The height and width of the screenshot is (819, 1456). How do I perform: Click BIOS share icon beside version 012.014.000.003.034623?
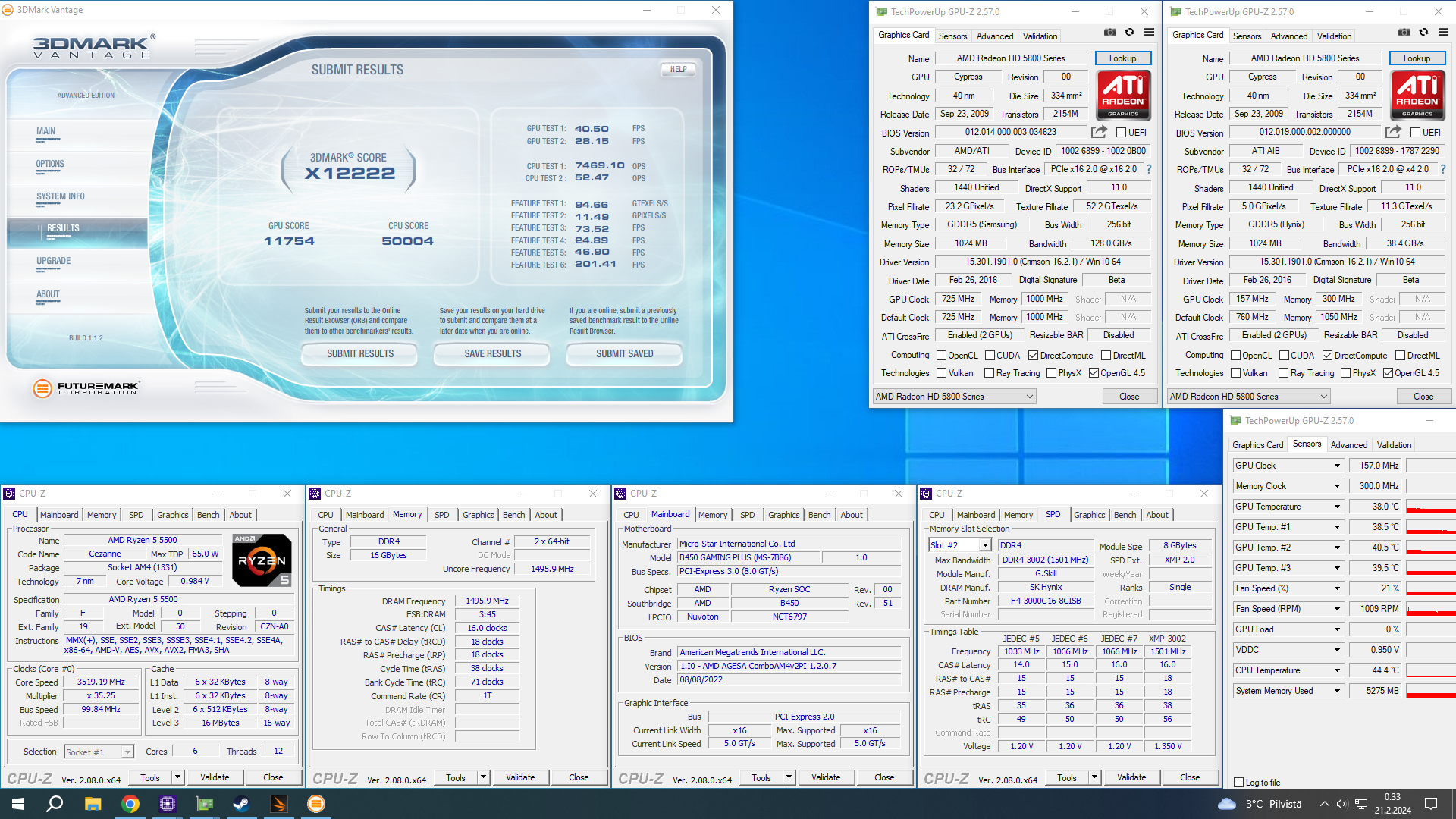pos(1099,132)
